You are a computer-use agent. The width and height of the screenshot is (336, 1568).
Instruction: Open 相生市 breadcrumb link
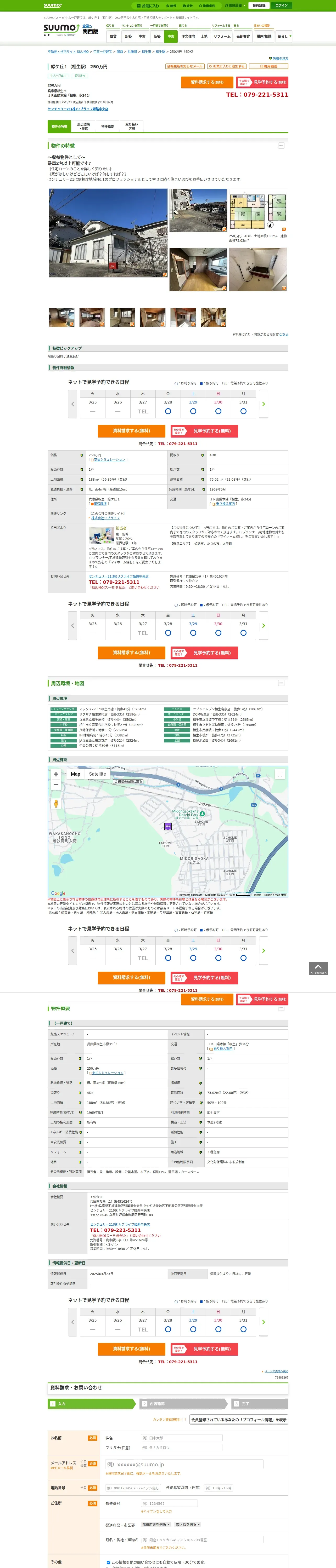[146, 52]
